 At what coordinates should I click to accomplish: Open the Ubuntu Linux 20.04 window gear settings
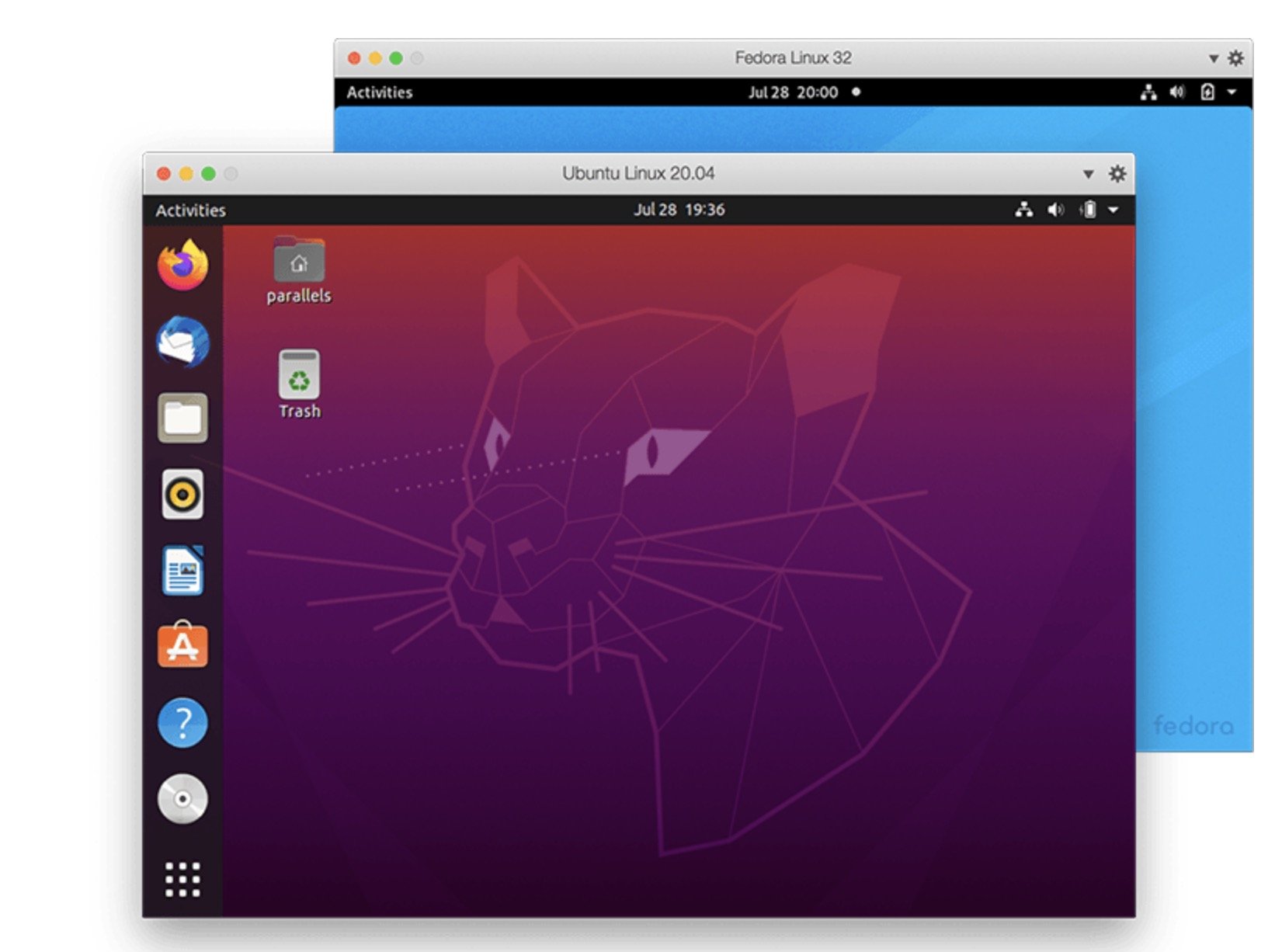coord(1117,173)
